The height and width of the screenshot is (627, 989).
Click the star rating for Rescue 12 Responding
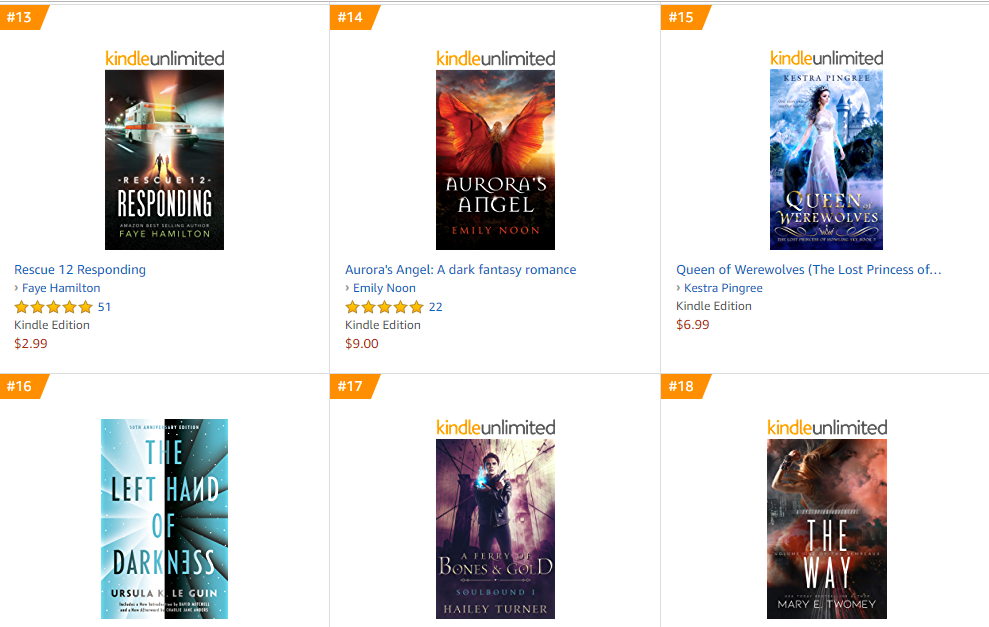[54, 307]
